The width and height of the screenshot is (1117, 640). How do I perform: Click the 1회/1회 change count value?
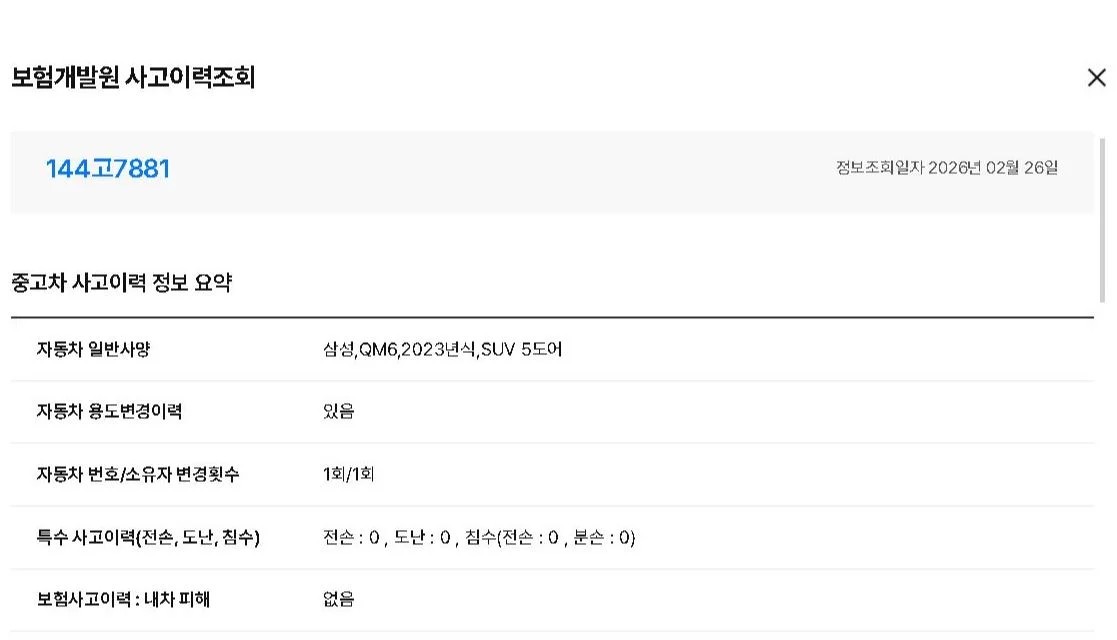(348, 475)
